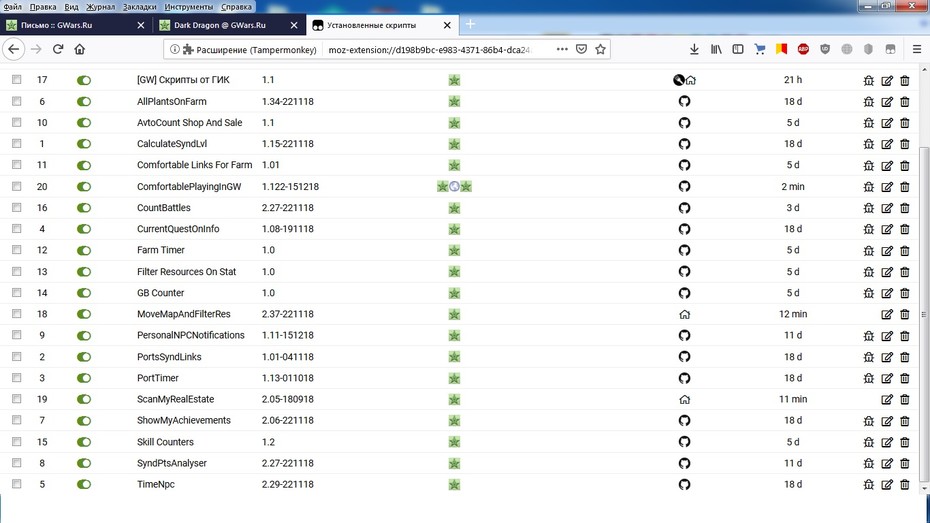Switch to Письмо :: GWars.Ru tab
930x523 pixels.
76,25
